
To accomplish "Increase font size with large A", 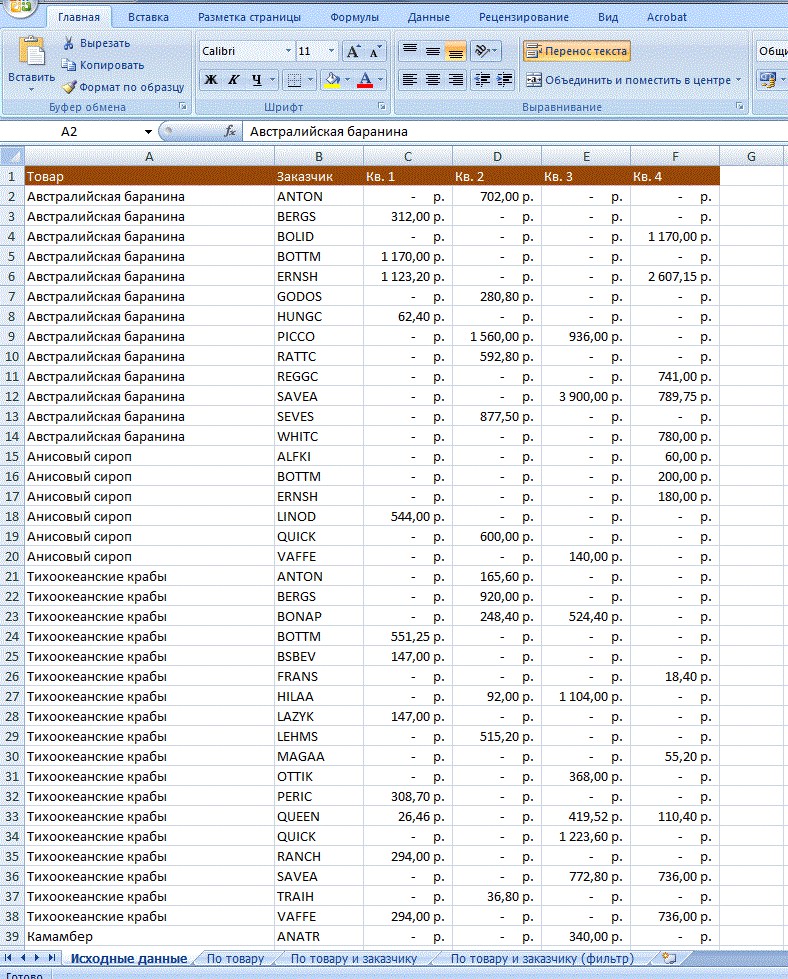I will tap(353, 51).
